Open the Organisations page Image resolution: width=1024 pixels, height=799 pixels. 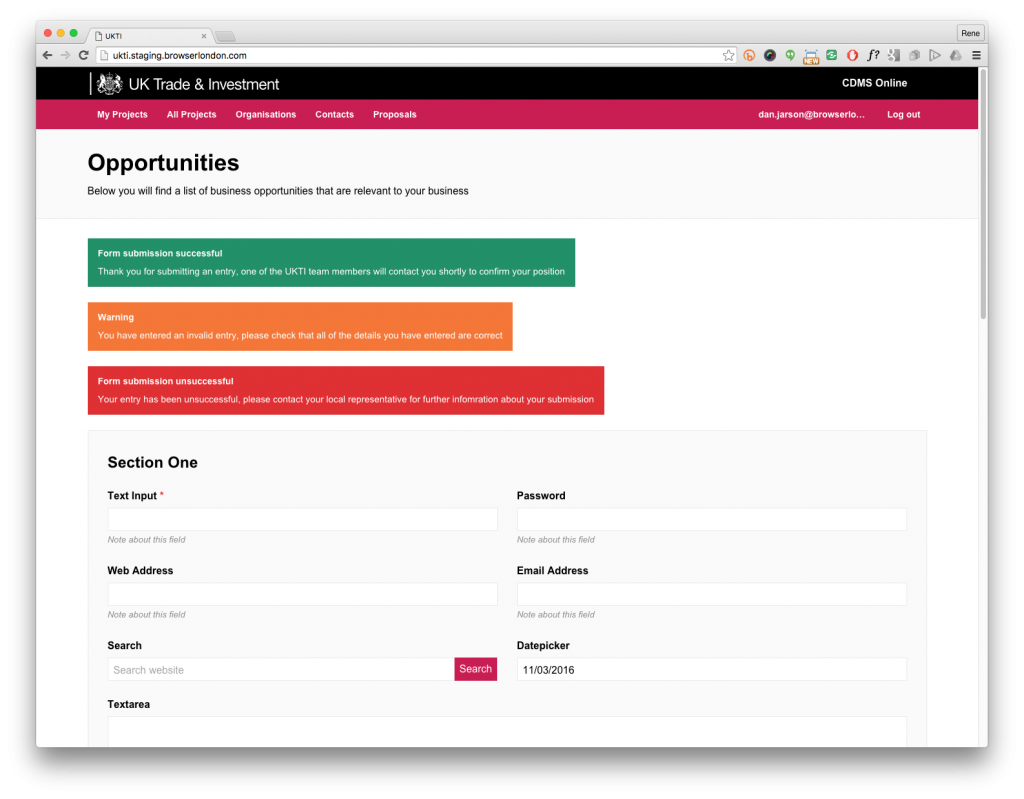266,114
